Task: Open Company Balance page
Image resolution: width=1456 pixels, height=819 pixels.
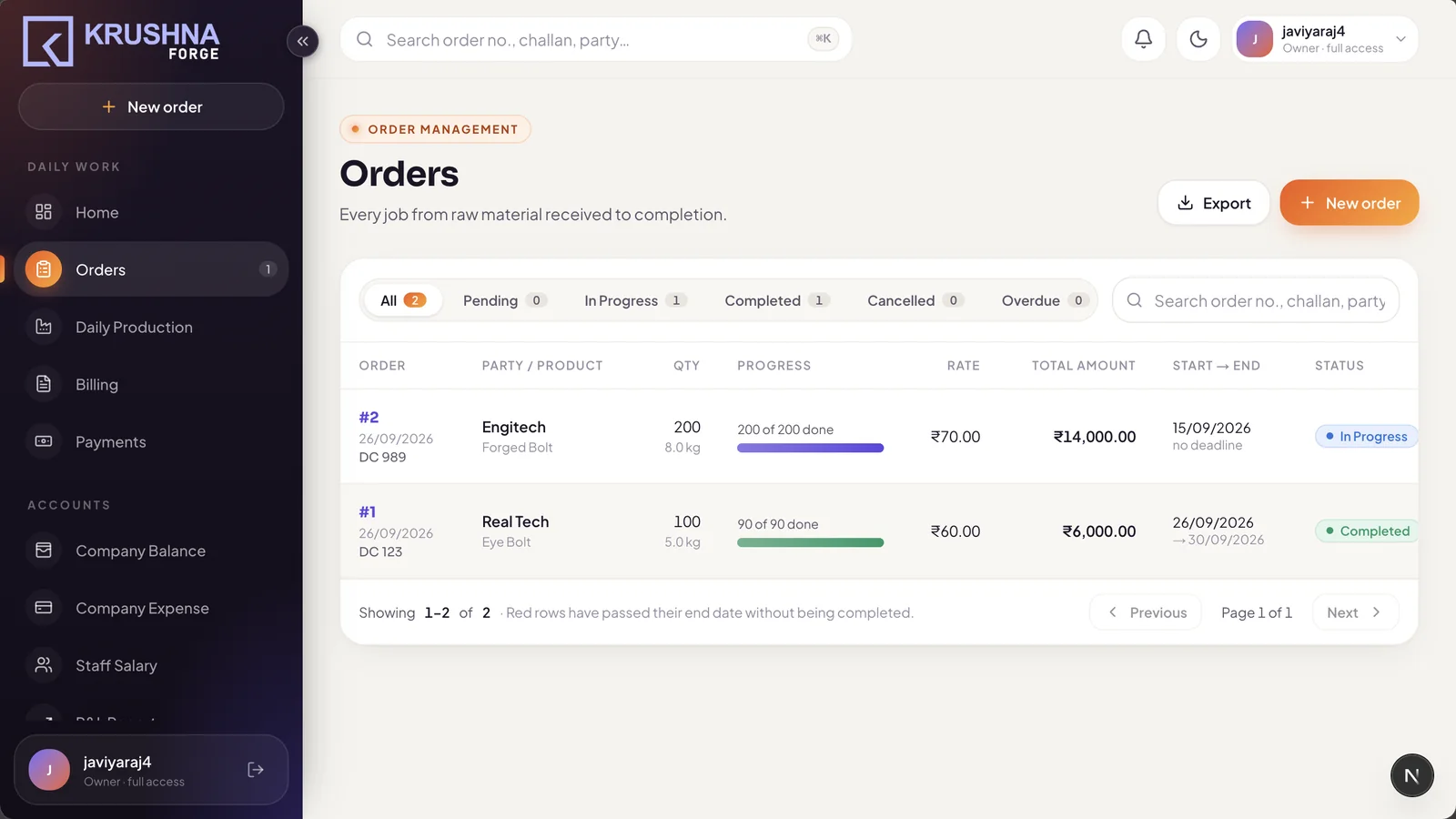Action: pos(151,551)
